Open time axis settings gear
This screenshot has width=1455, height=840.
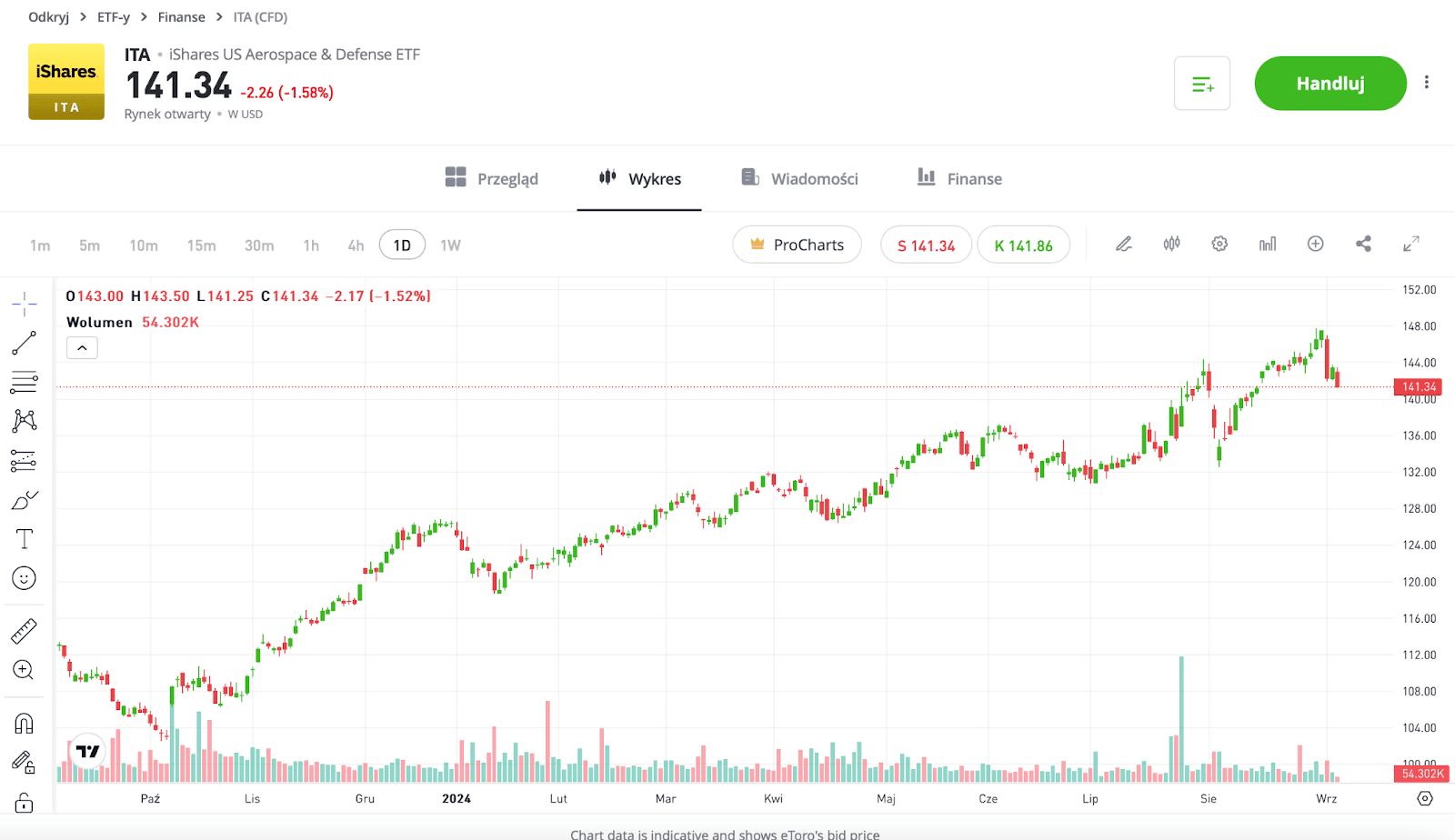pyautogui.click(x=1425, y=798)
